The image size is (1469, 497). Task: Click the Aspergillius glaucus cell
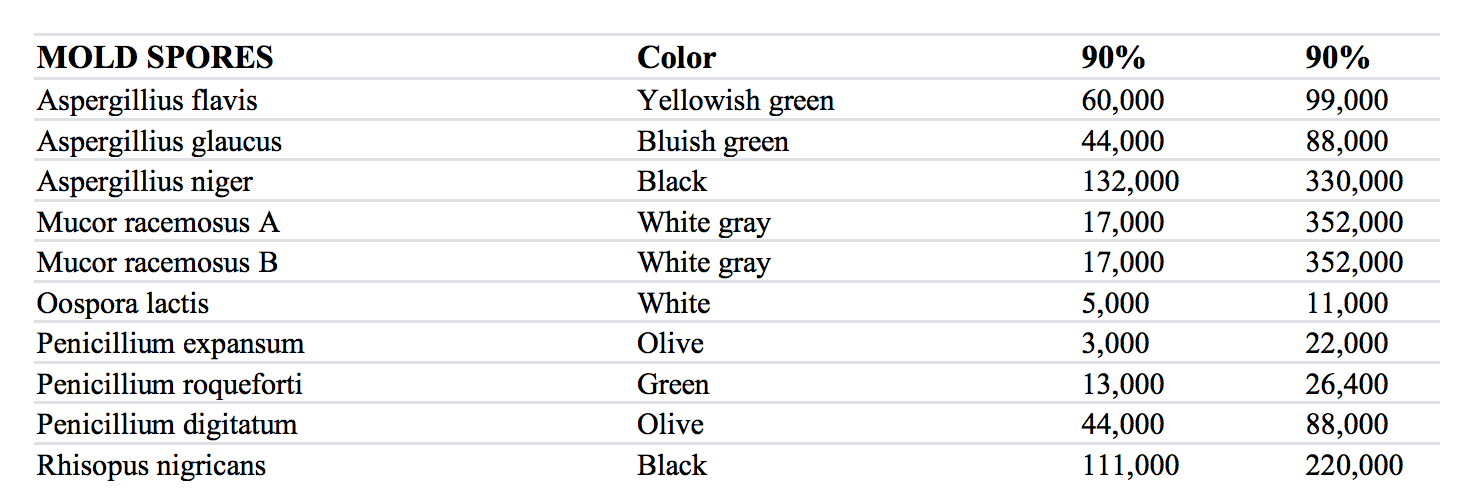(159, 141)
